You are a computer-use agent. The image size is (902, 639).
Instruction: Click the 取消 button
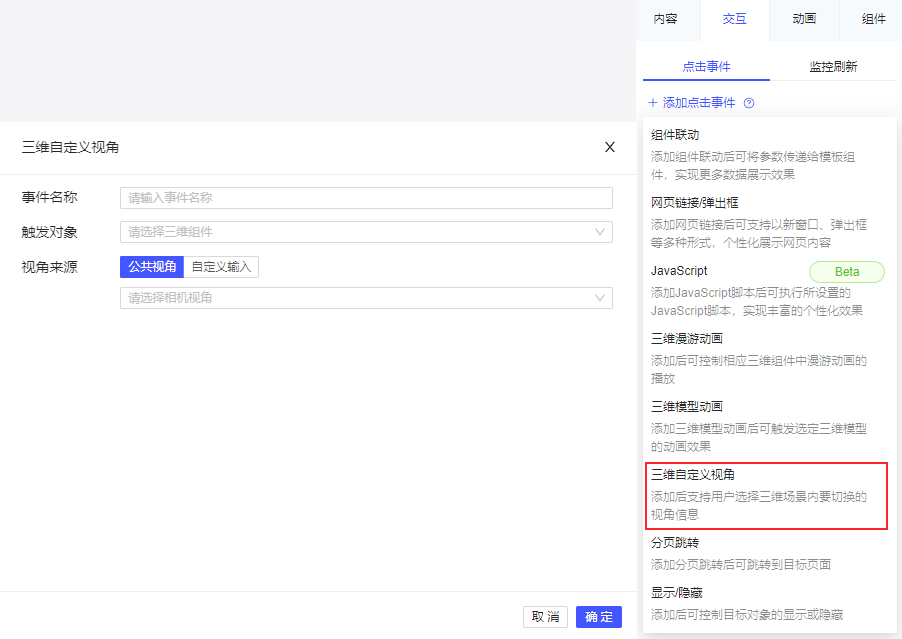point(545,617)
